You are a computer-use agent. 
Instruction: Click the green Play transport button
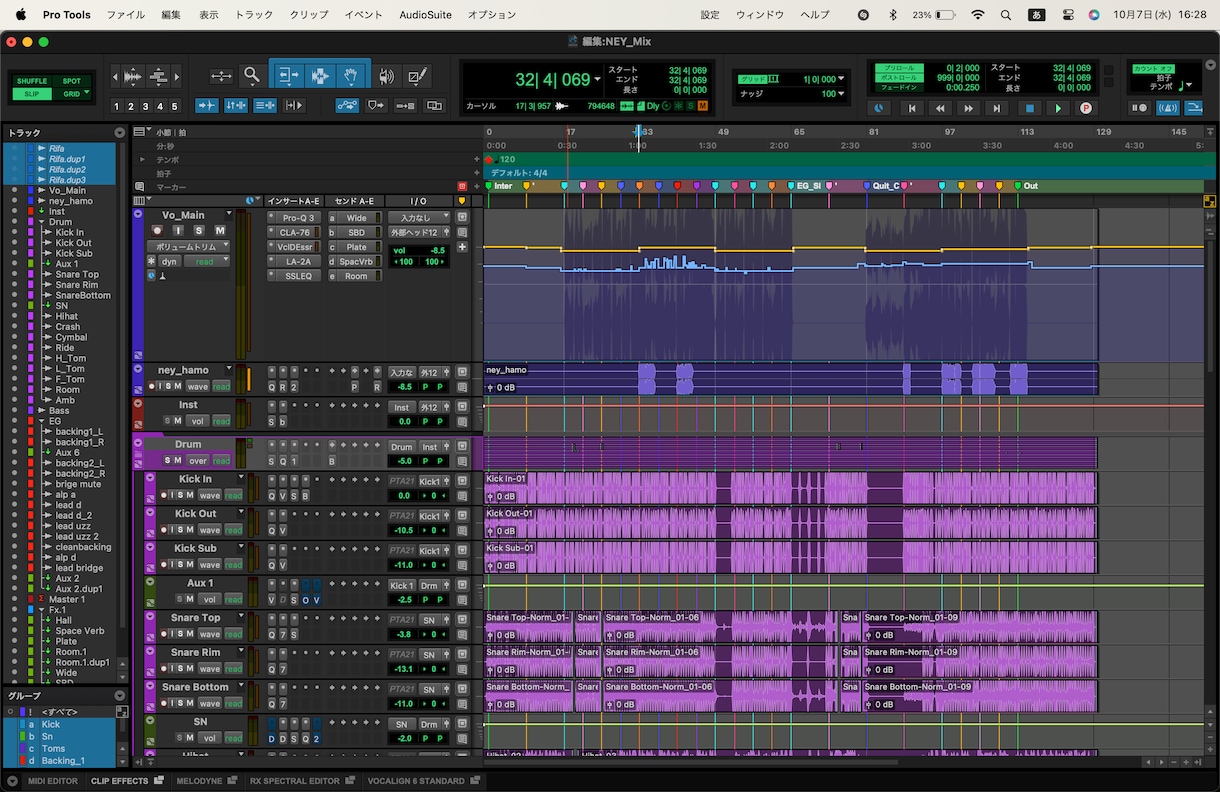coord(1058,108)
